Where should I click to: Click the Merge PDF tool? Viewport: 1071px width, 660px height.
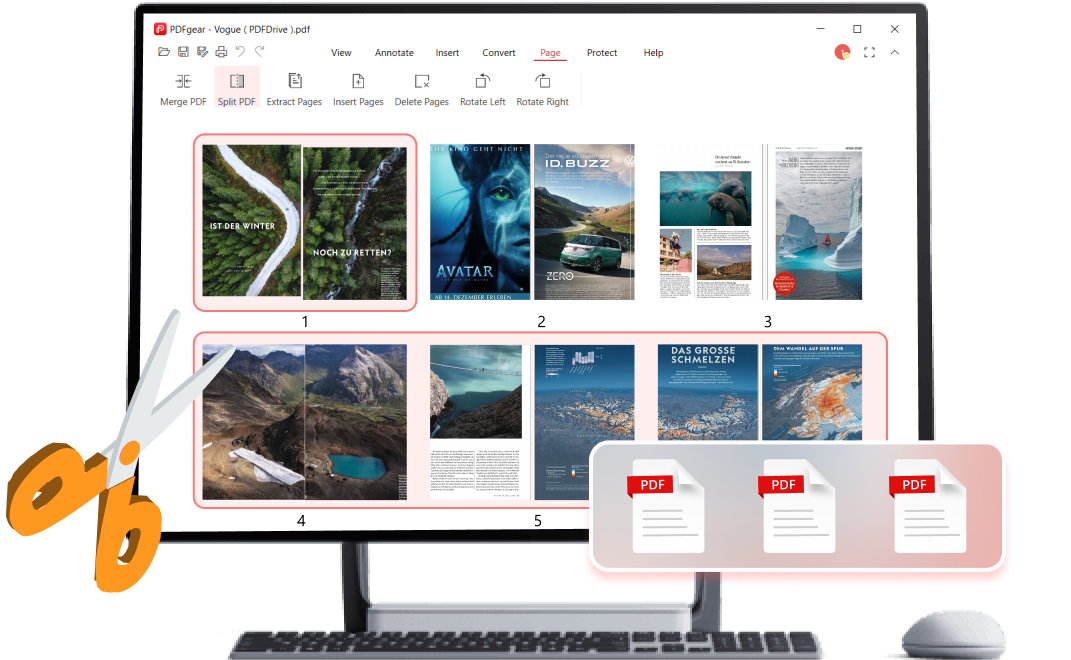click(x=183, y=90)
